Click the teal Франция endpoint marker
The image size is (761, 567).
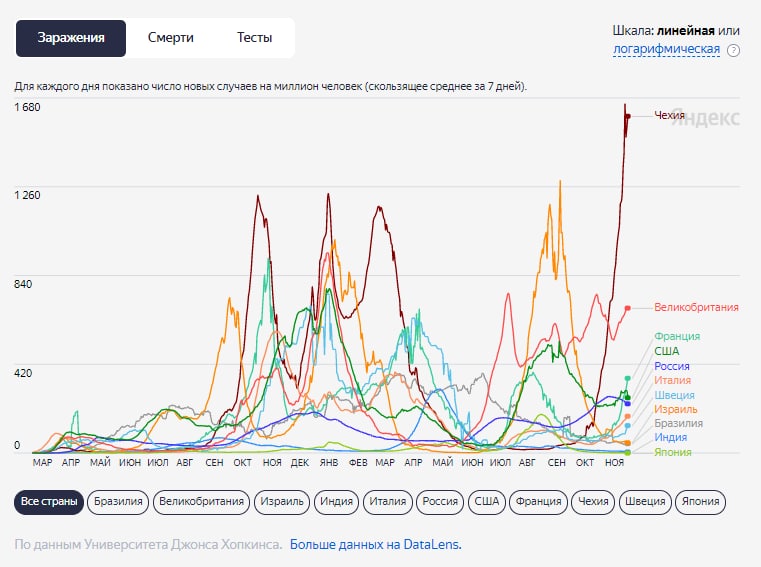coord(628,379)
